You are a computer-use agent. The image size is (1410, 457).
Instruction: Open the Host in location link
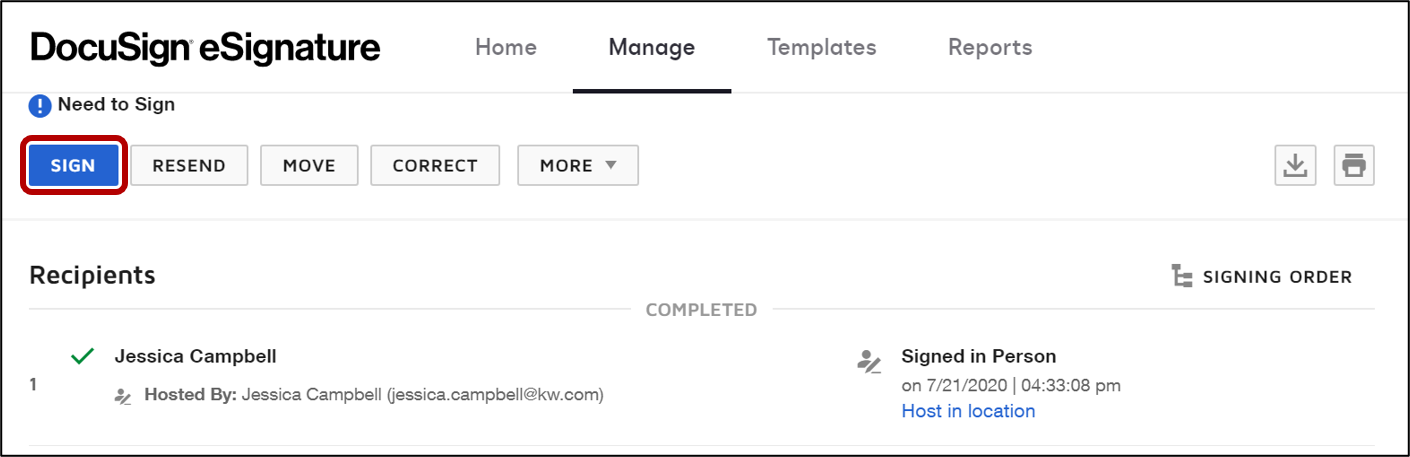pyautogui.click(x=968, y=411)
